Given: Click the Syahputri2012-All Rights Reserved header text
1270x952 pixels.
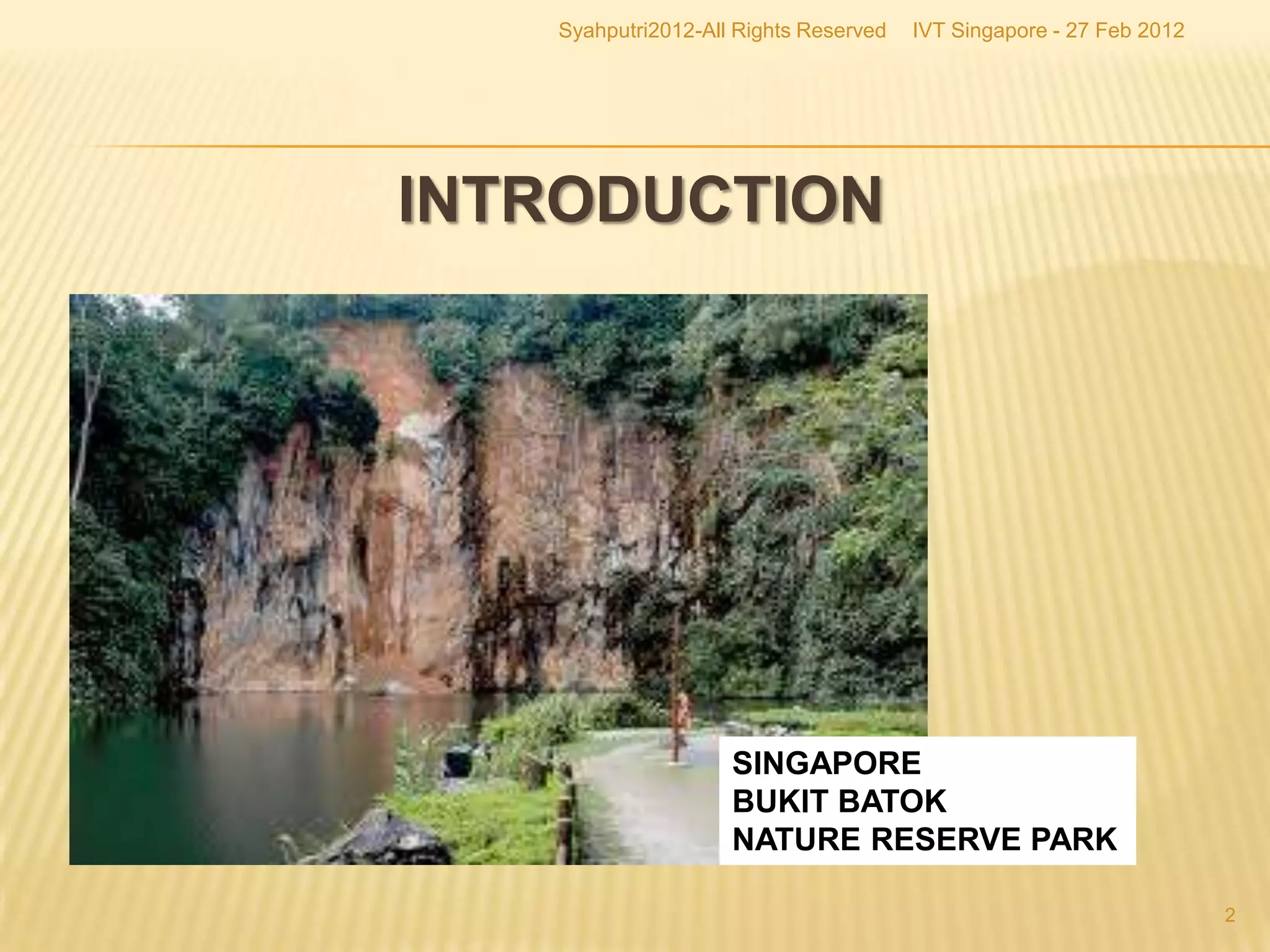Looking at the screenshot, I should 721,30.
